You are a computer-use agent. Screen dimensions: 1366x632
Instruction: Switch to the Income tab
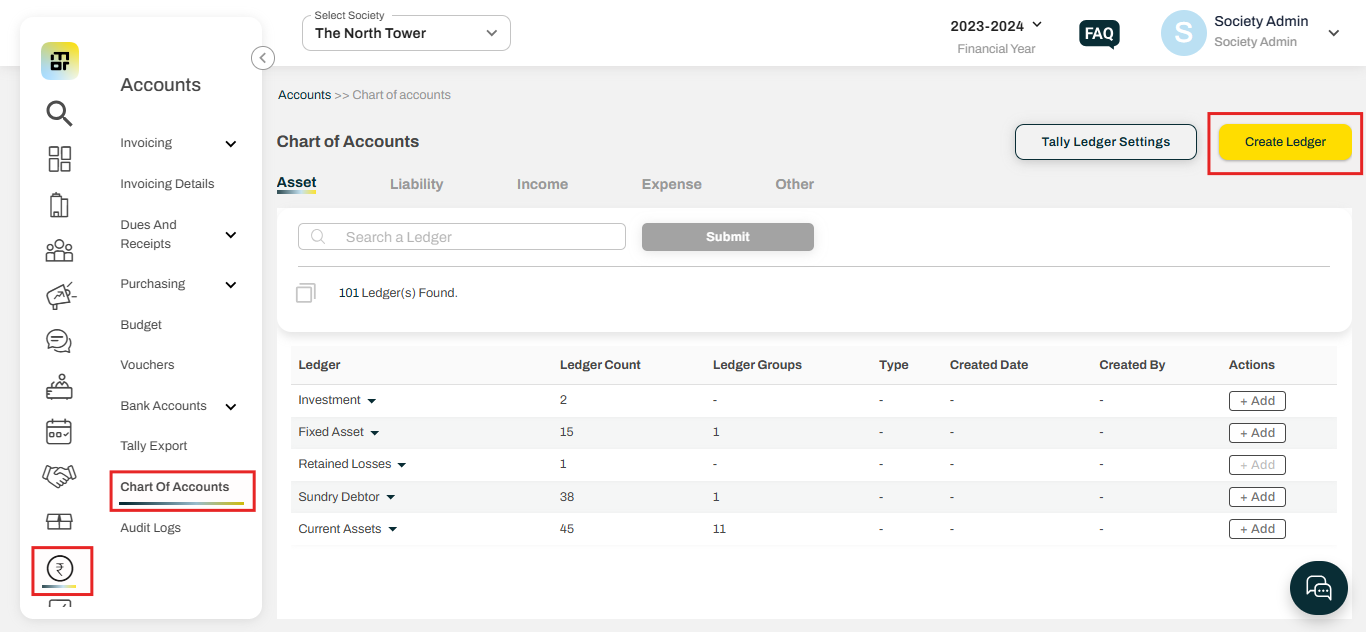pos(542,184)
